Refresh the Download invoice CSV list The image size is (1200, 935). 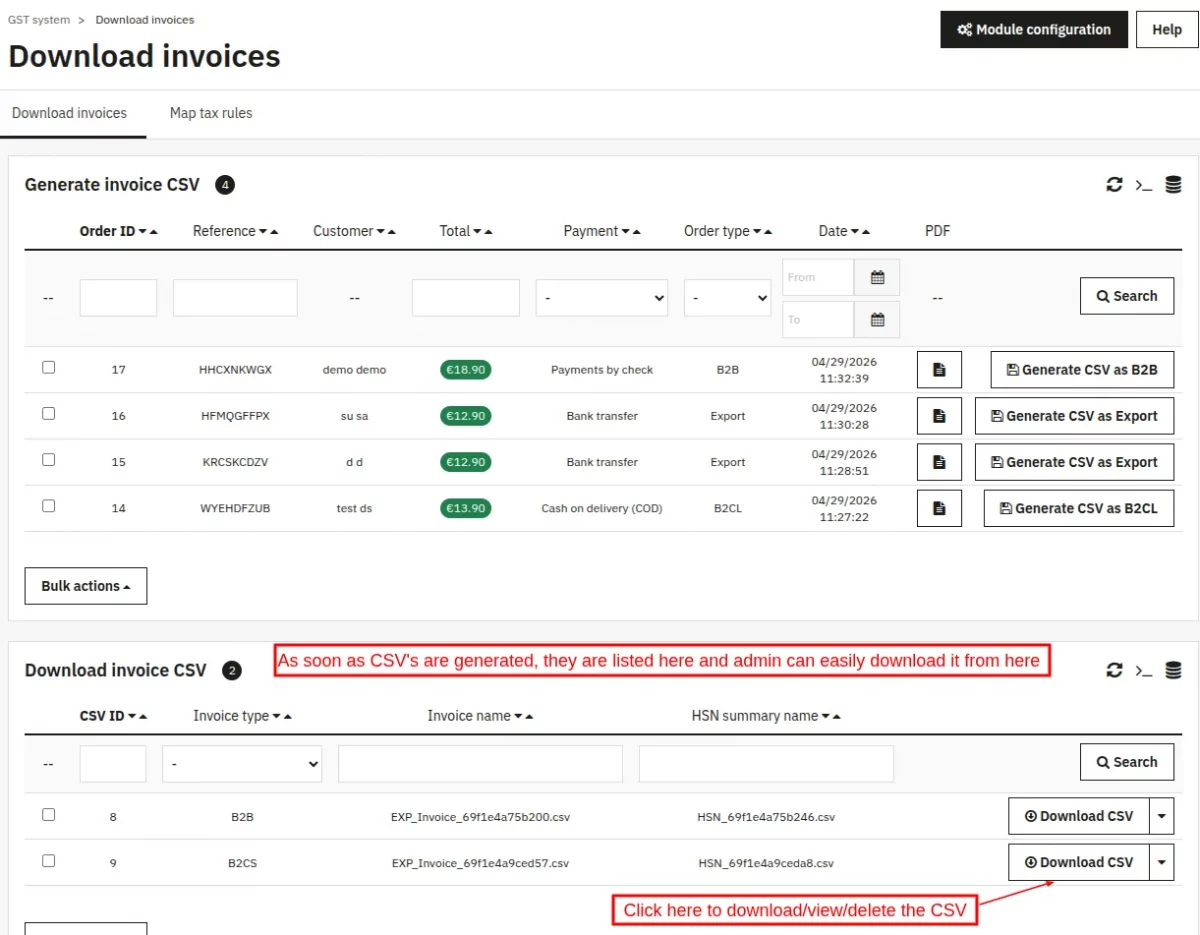coord(1114,670)
